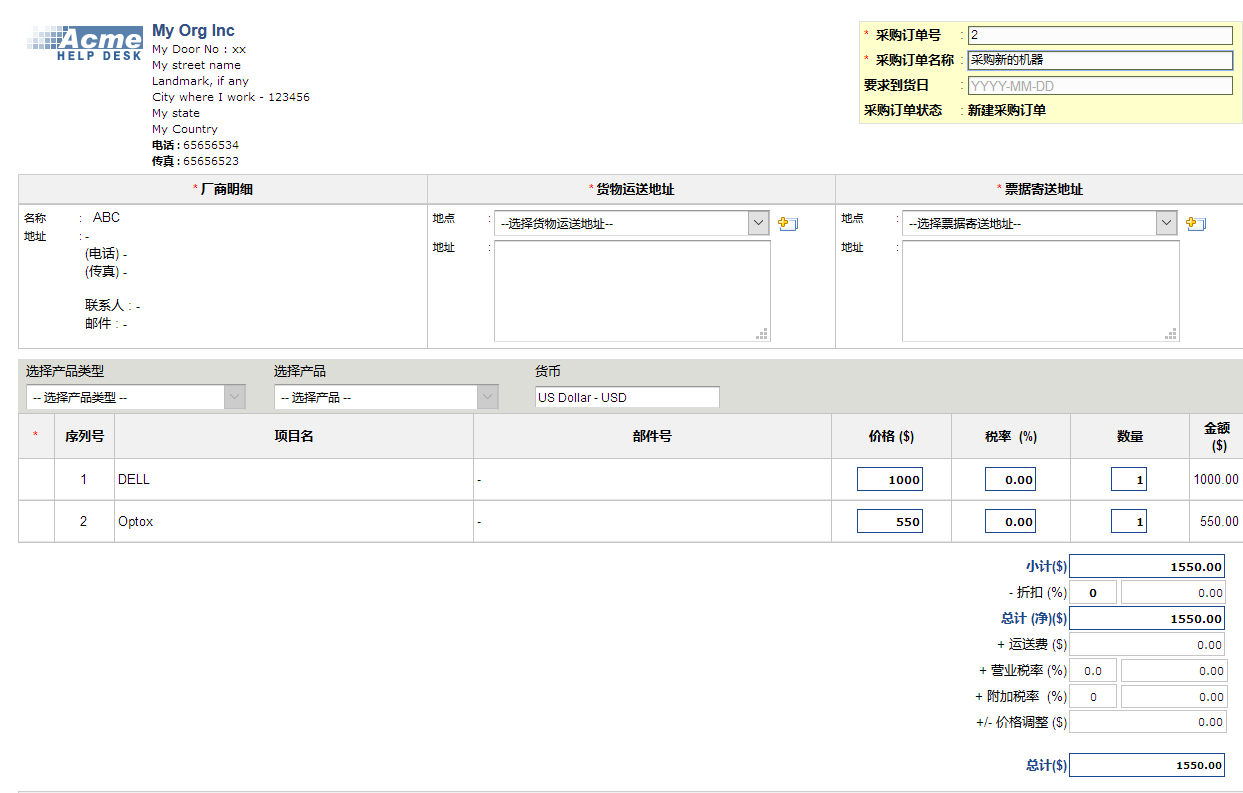Click the 营业税率 percentage field
1243x793 pixels.
pos(1093,671)
